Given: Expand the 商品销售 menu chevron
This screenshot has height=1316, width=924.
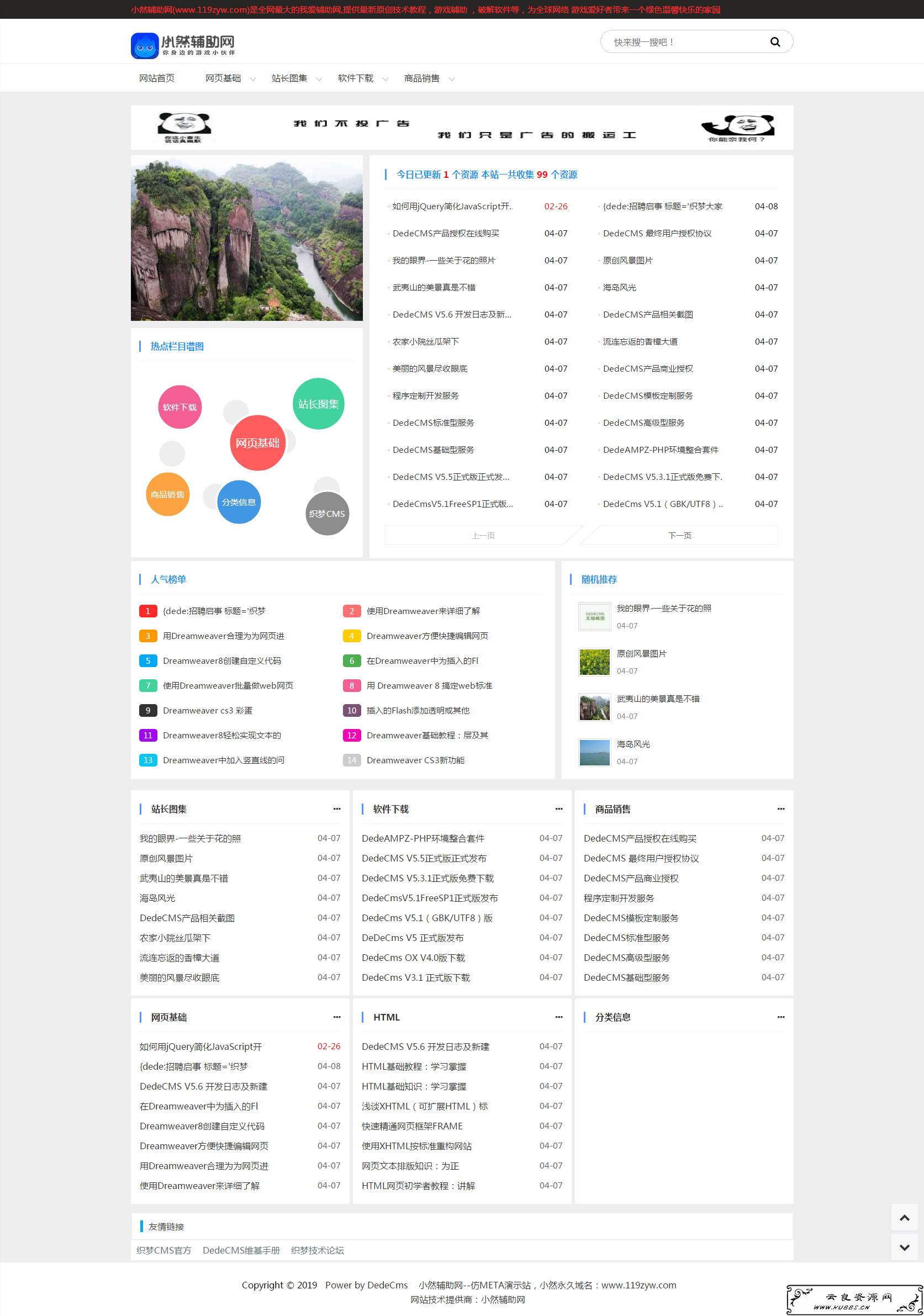Looking at the screenshot, I should point(452,79).
